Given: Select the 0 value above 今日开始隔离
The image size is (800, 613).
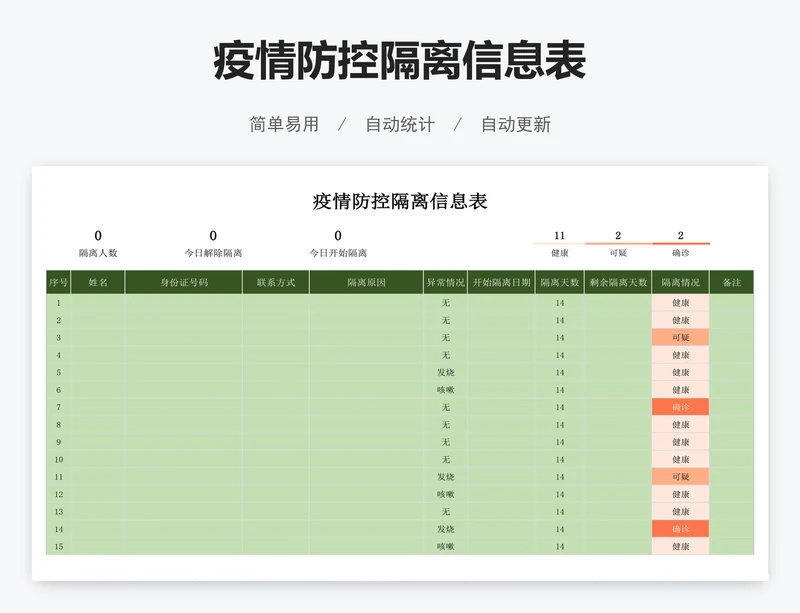Looking at the screenshot, I should point(338,236).
